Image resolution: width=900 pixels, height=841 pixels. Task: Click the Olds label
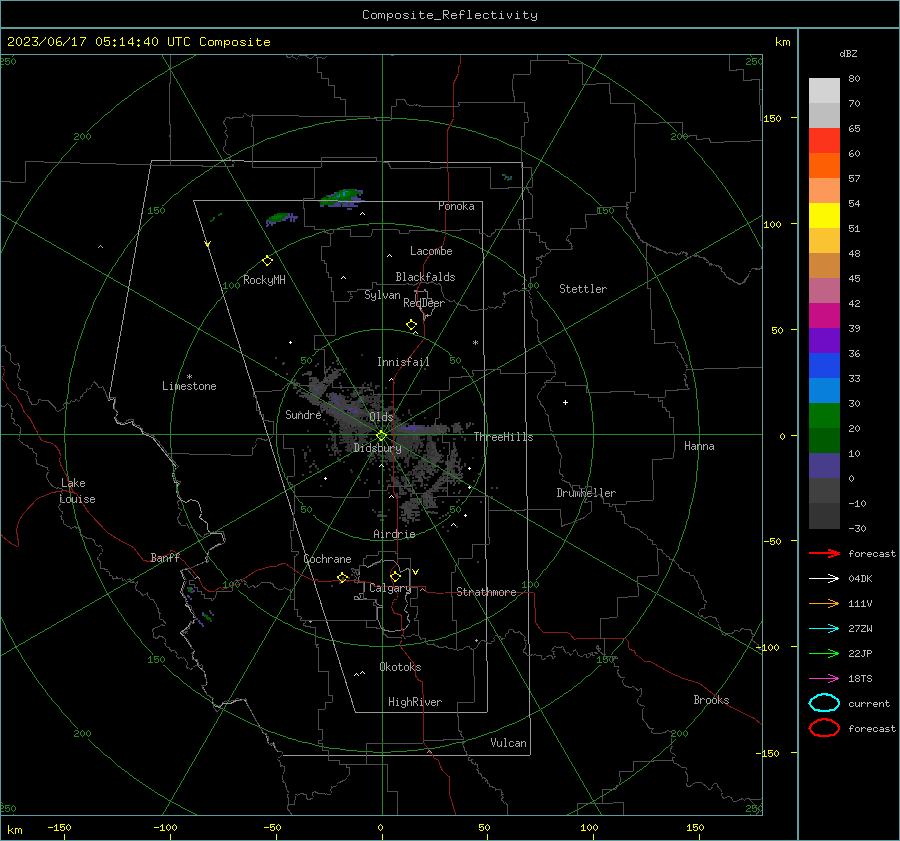(x=381, y=417)
